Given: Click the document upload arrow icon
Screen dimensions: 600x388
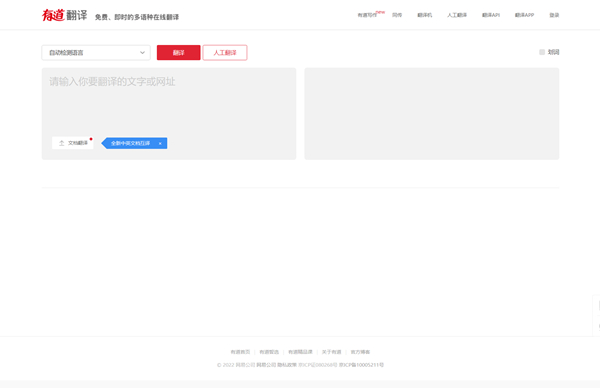Looking at the screenshot, I should pos(62,143).
